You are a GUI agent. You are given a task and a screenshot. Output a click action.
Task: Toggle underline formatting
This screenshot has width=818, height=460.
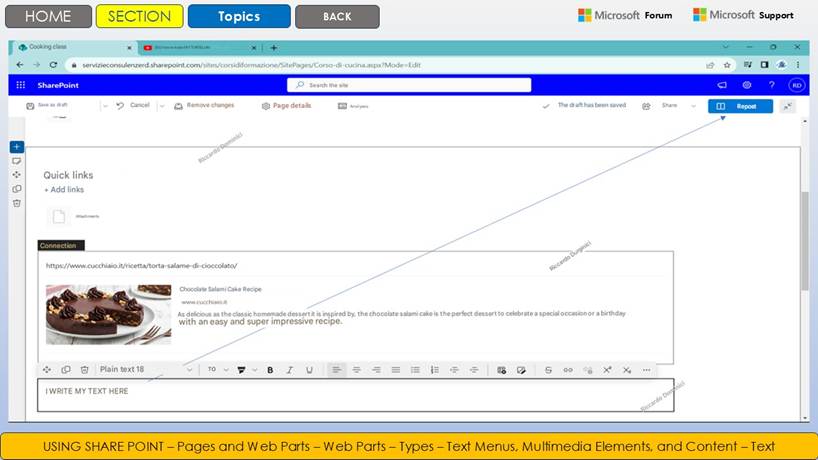point(309,370)
